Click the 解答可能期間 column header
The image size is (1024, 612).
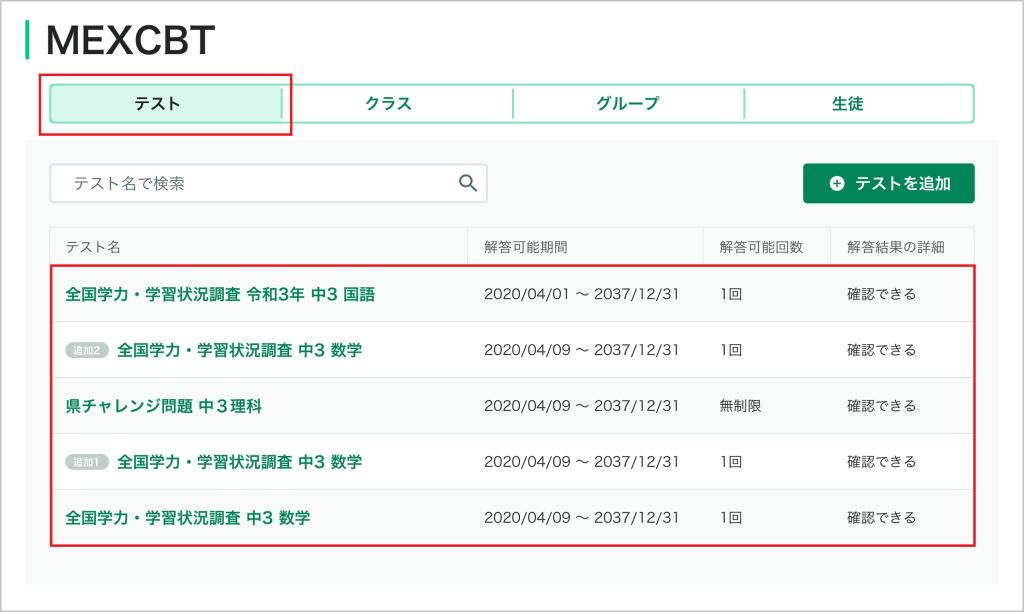526,247
